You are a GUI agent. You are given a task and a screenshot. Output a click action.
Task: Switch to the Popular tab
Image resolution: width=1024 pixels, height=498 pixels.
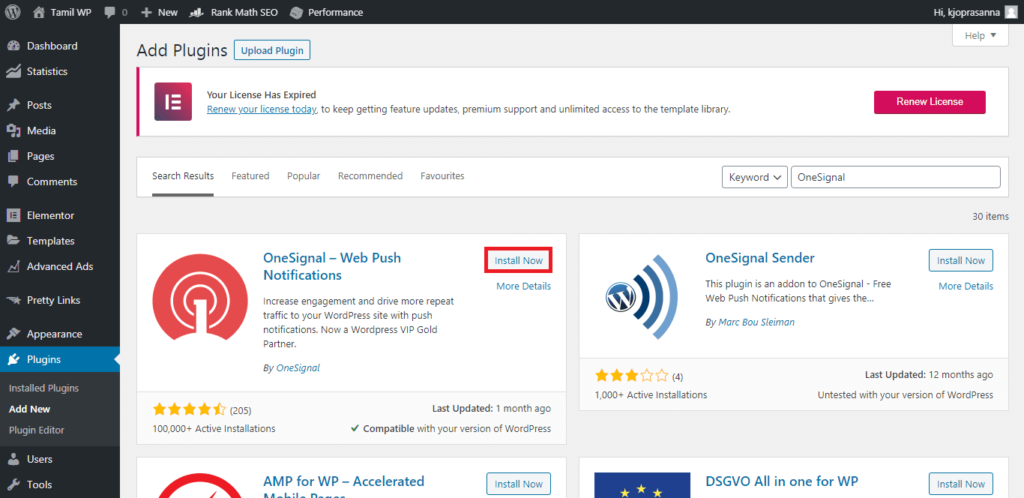pyautogui.click(x=304, y=176)
